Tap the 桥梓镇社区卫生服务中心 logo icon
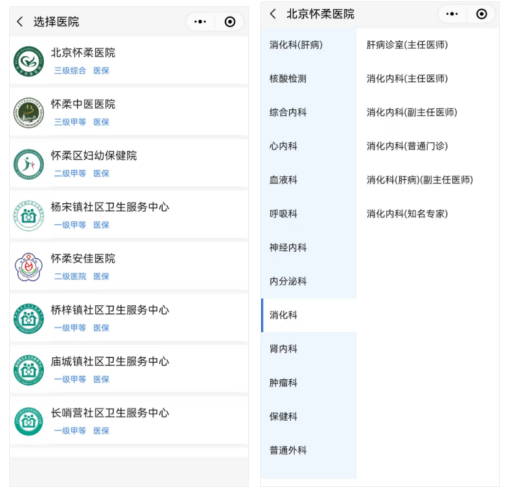 29,319
